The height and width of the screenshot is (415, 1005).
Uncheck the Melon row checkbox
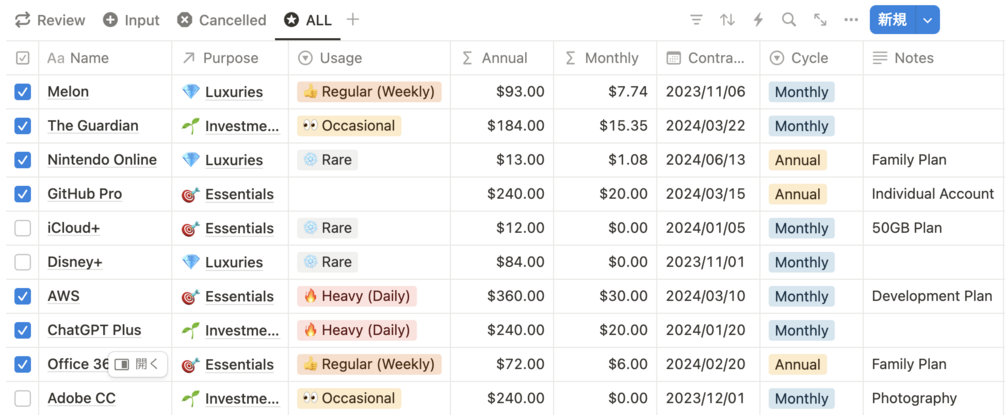point(23,92)
